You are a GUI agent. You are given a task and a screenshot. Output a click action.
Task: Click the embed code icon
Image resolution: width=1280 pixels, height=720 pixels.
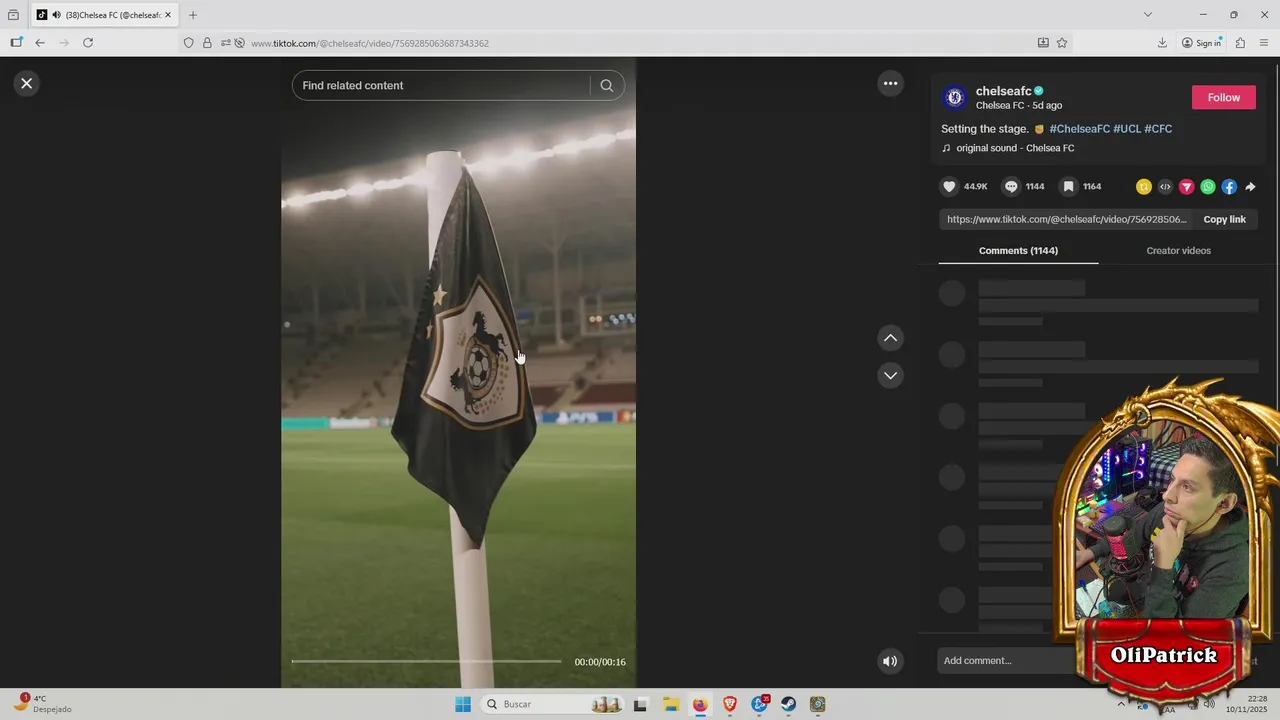tap(1165, 187)
